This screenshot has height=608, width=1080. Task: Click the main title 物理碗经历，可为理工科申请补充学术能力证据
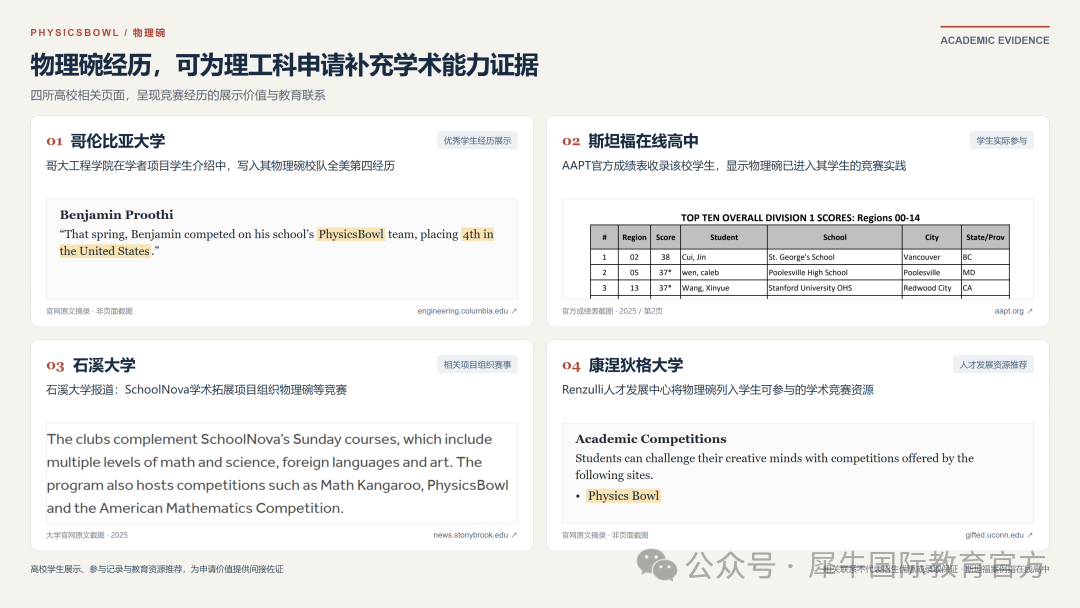(284, 65)
